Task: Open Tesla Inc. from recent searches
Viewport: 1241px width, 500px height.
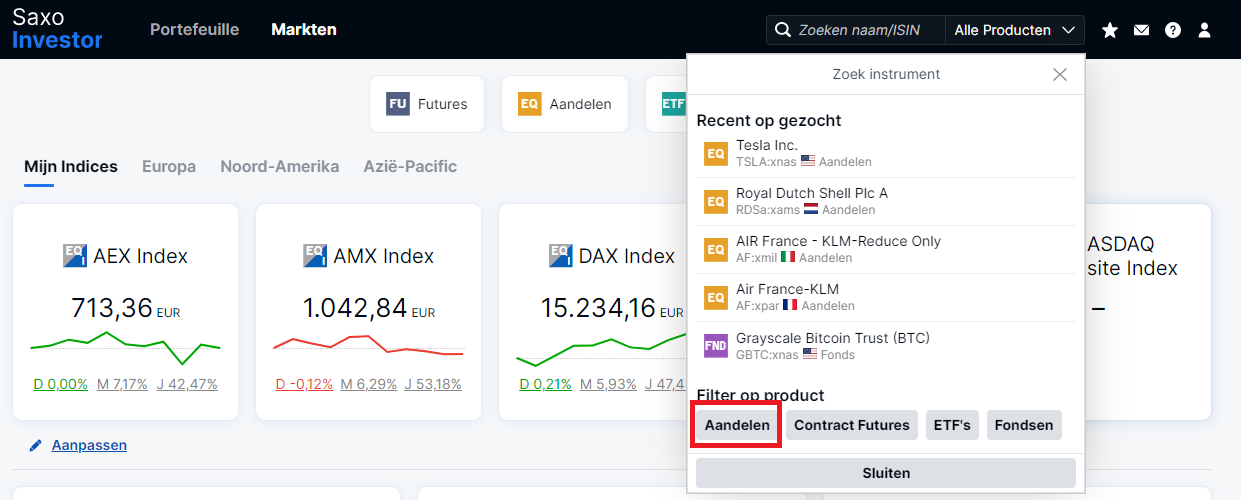Action: tap(886, 154)
